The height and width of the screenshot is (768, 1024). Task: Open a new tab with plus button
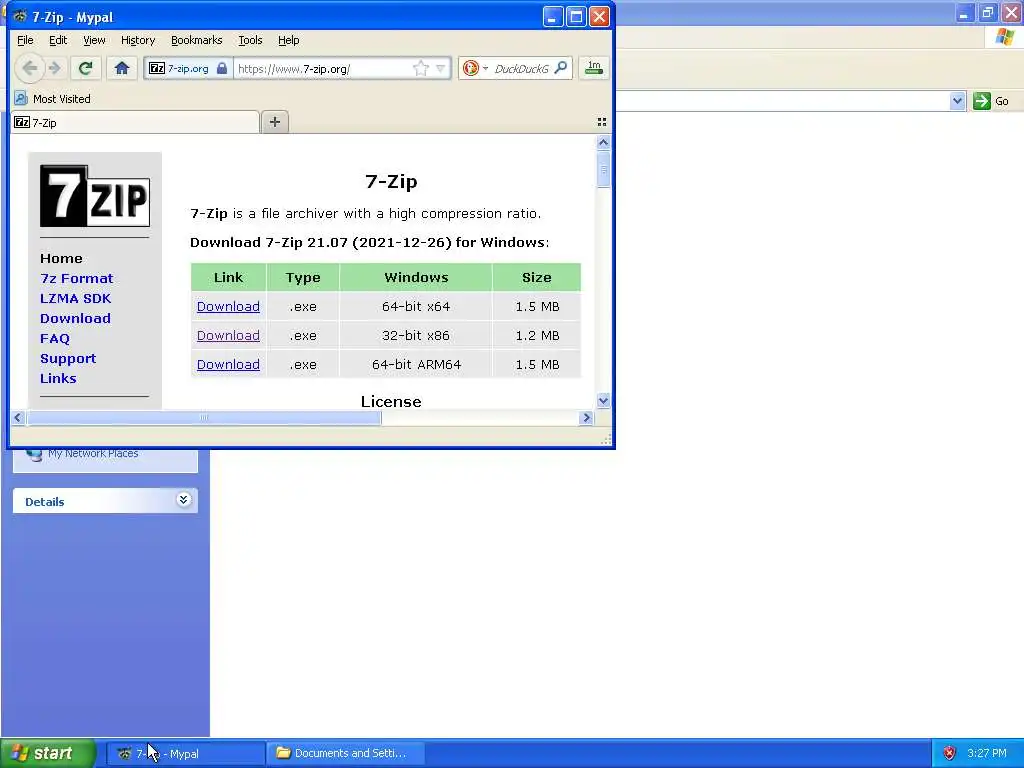pos(275,122)
